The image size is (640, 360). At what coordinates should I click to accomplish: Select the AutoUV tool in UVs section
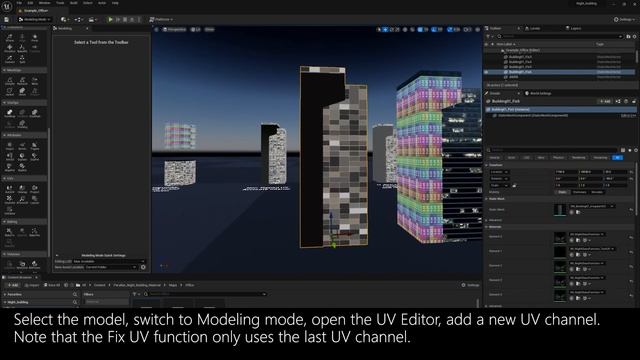[x=9, y=189]
